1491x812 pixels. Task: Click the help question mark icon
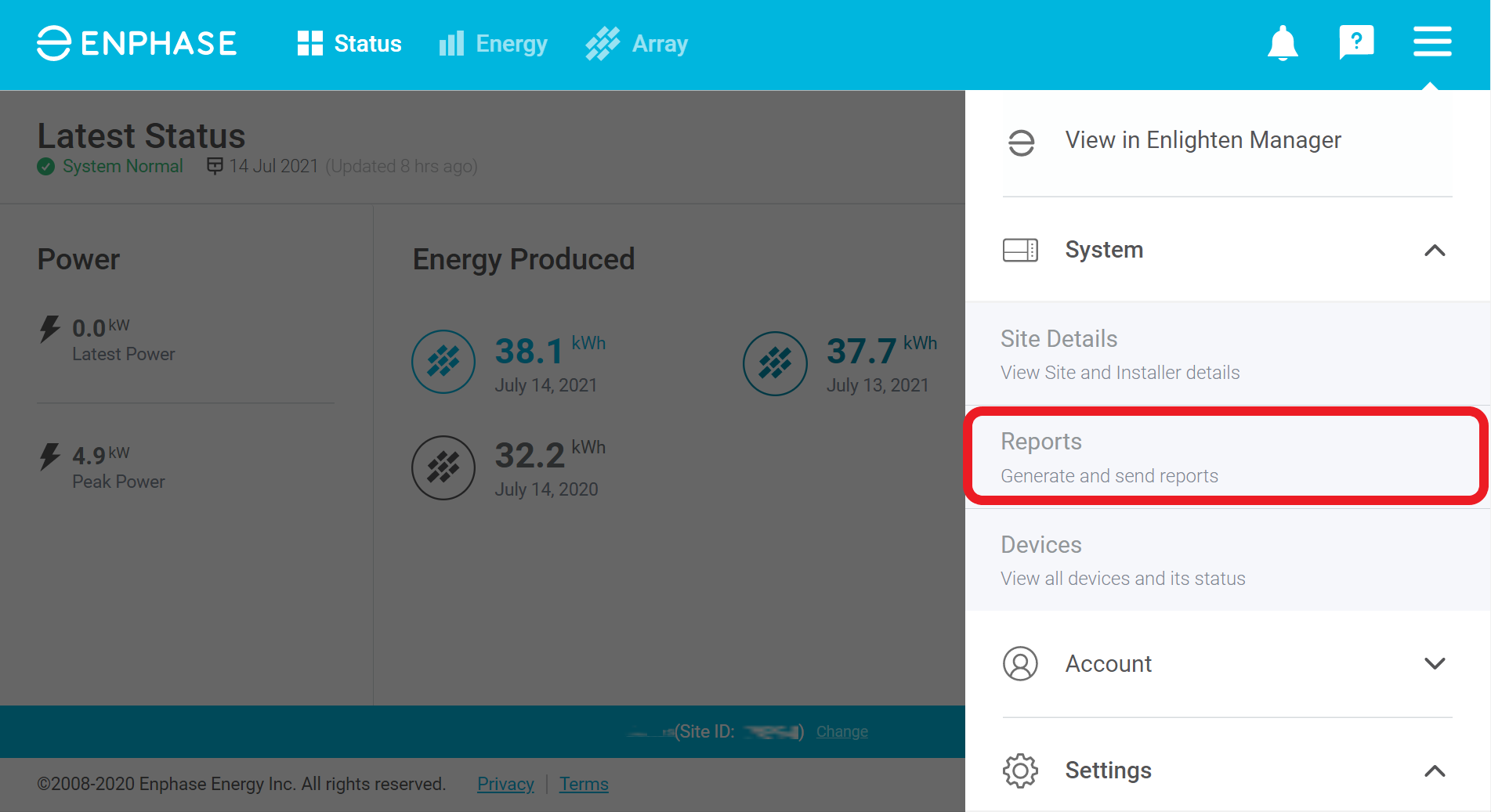pyautogui.click(x=1356, y=42)
